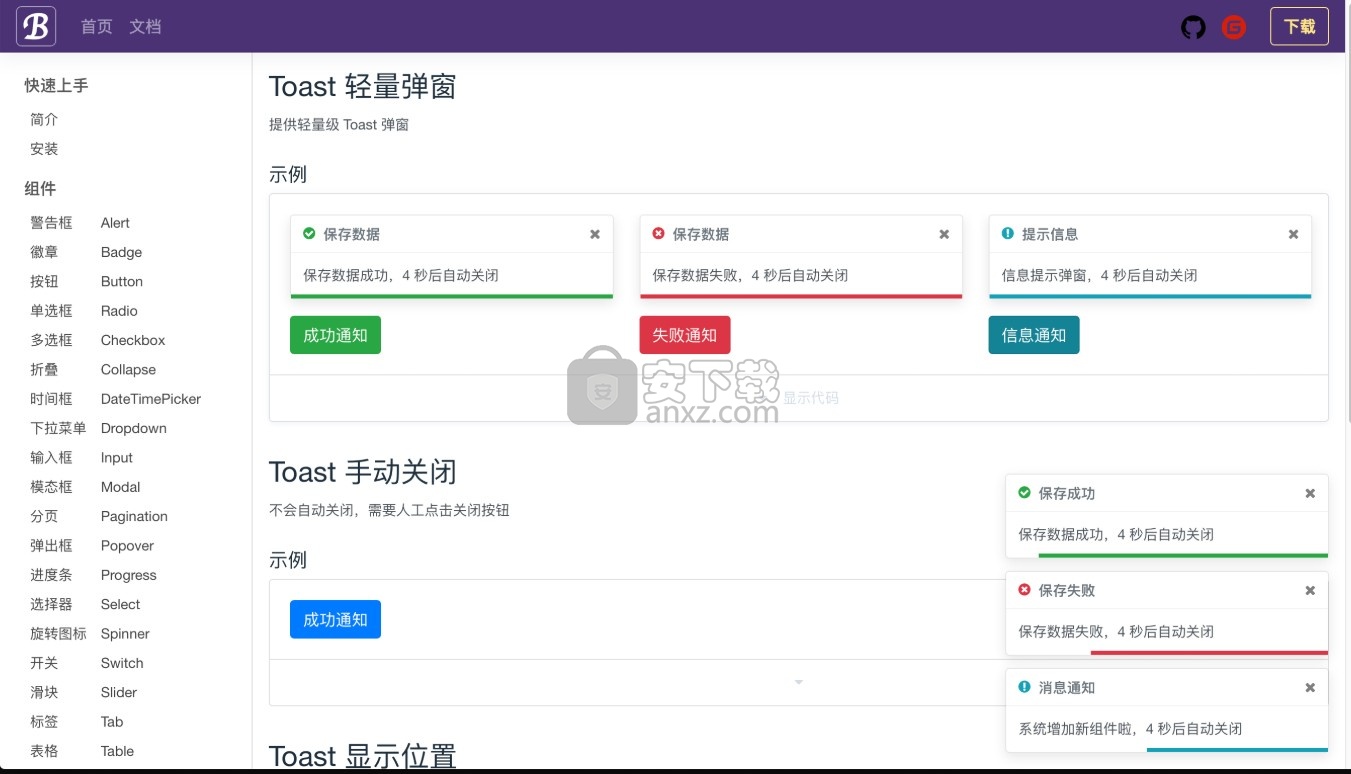1351x774 pixels.
Task: Open 弹出框 Popover sidebar item
Action: (92, 545)
